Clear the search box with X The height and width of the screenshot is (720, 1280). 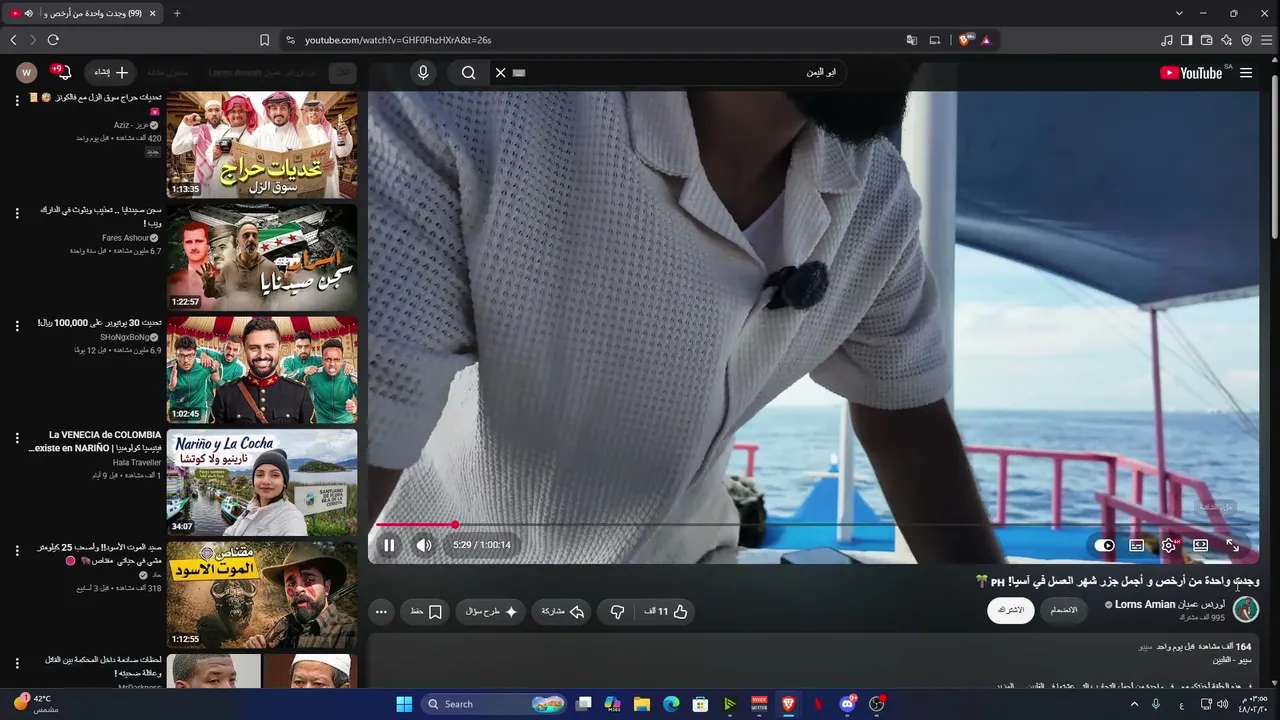[x=501, y=73]
